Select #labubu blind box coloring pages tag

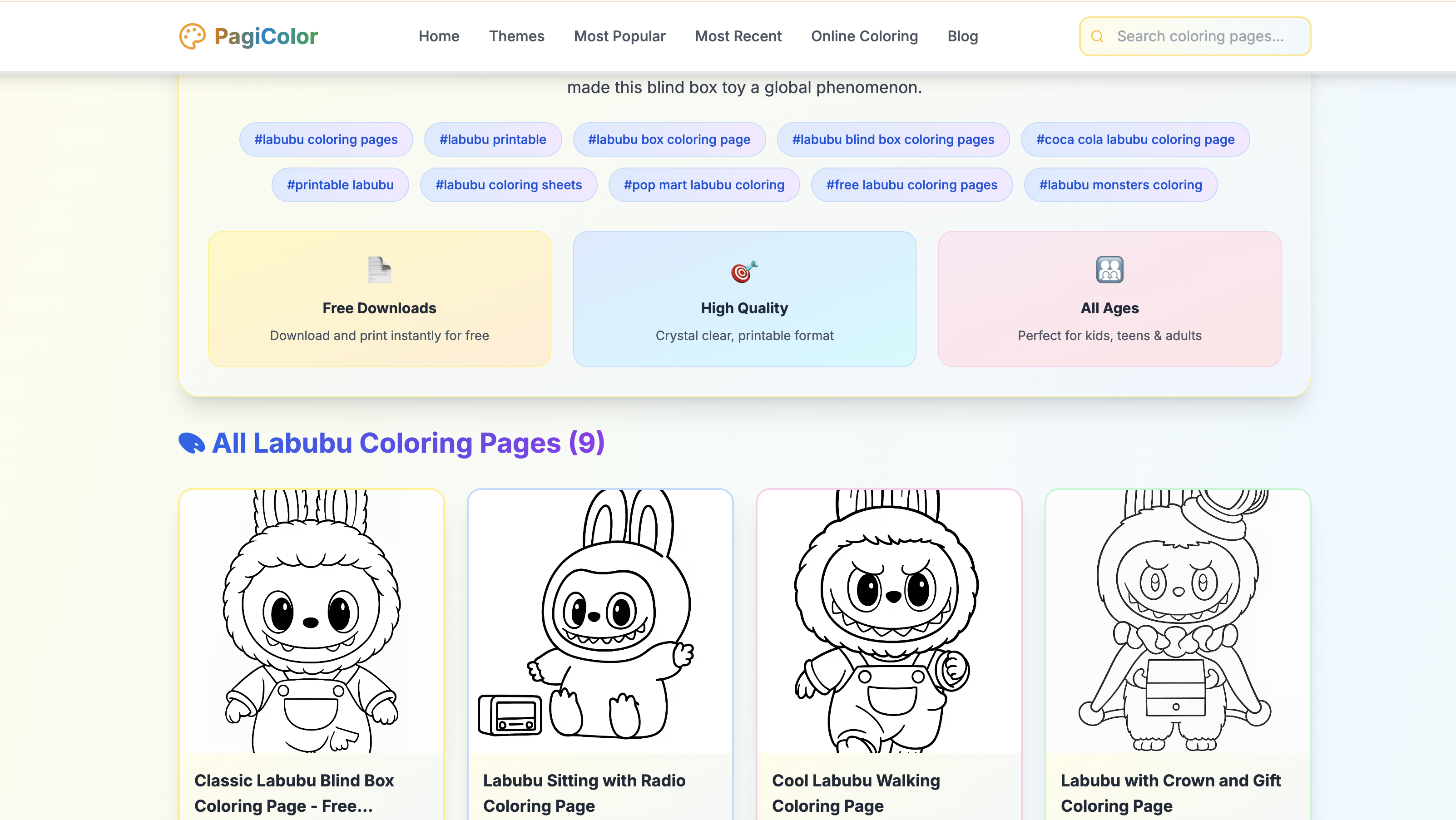tap(893, 139)
